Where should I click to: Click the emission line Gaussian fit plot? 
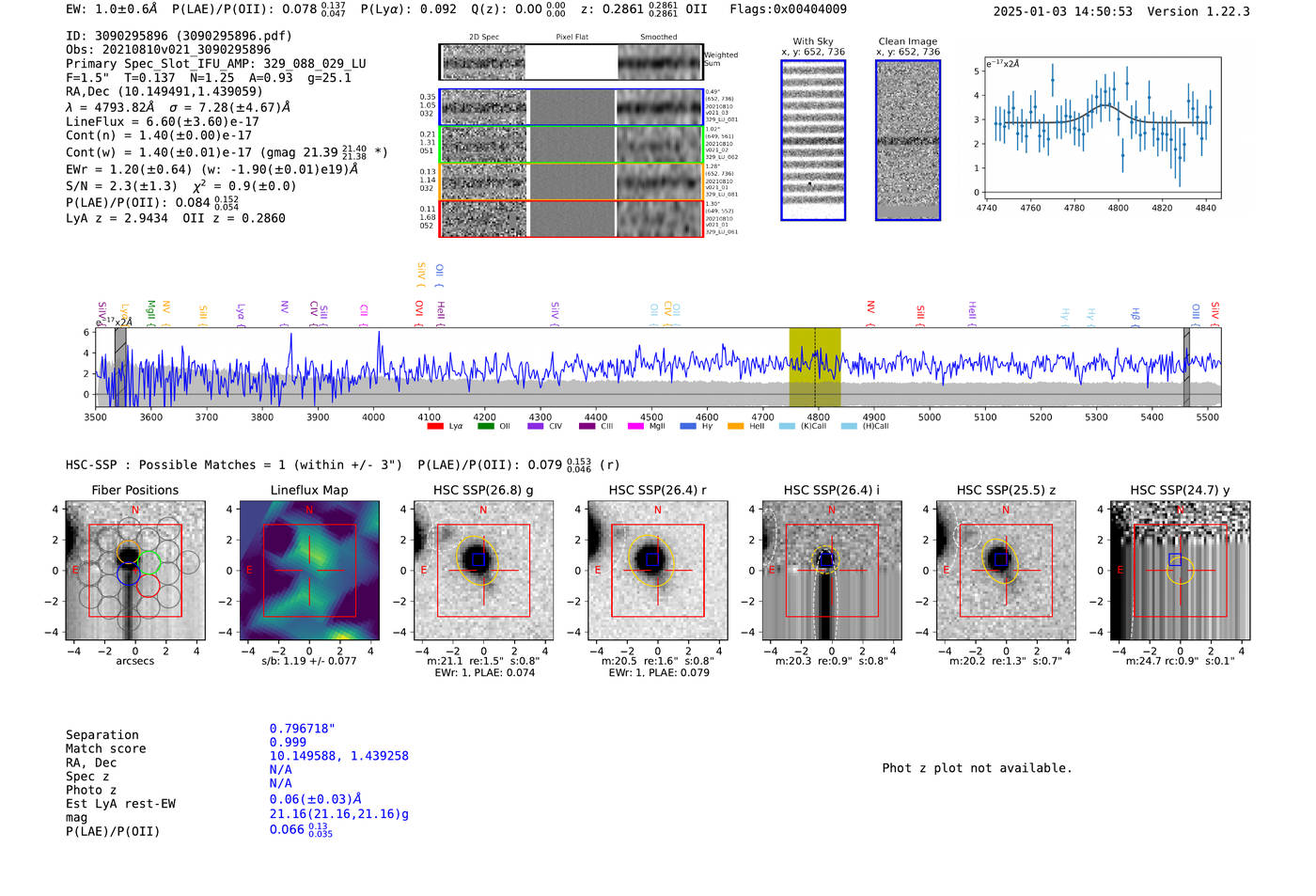1102,129
